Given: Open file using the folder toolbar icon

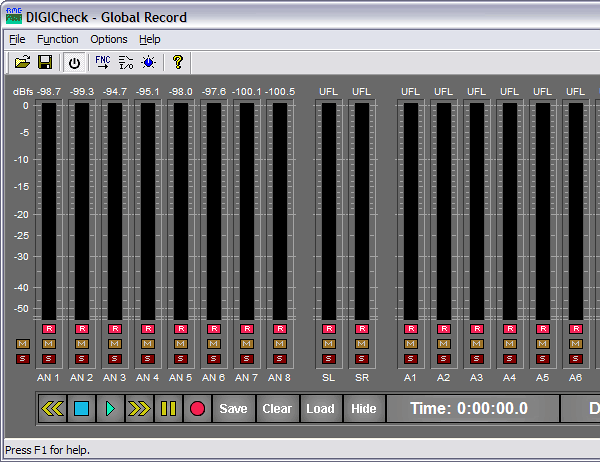Looking at the screenshot, I should pyautogui.click(x=22, y=62).
